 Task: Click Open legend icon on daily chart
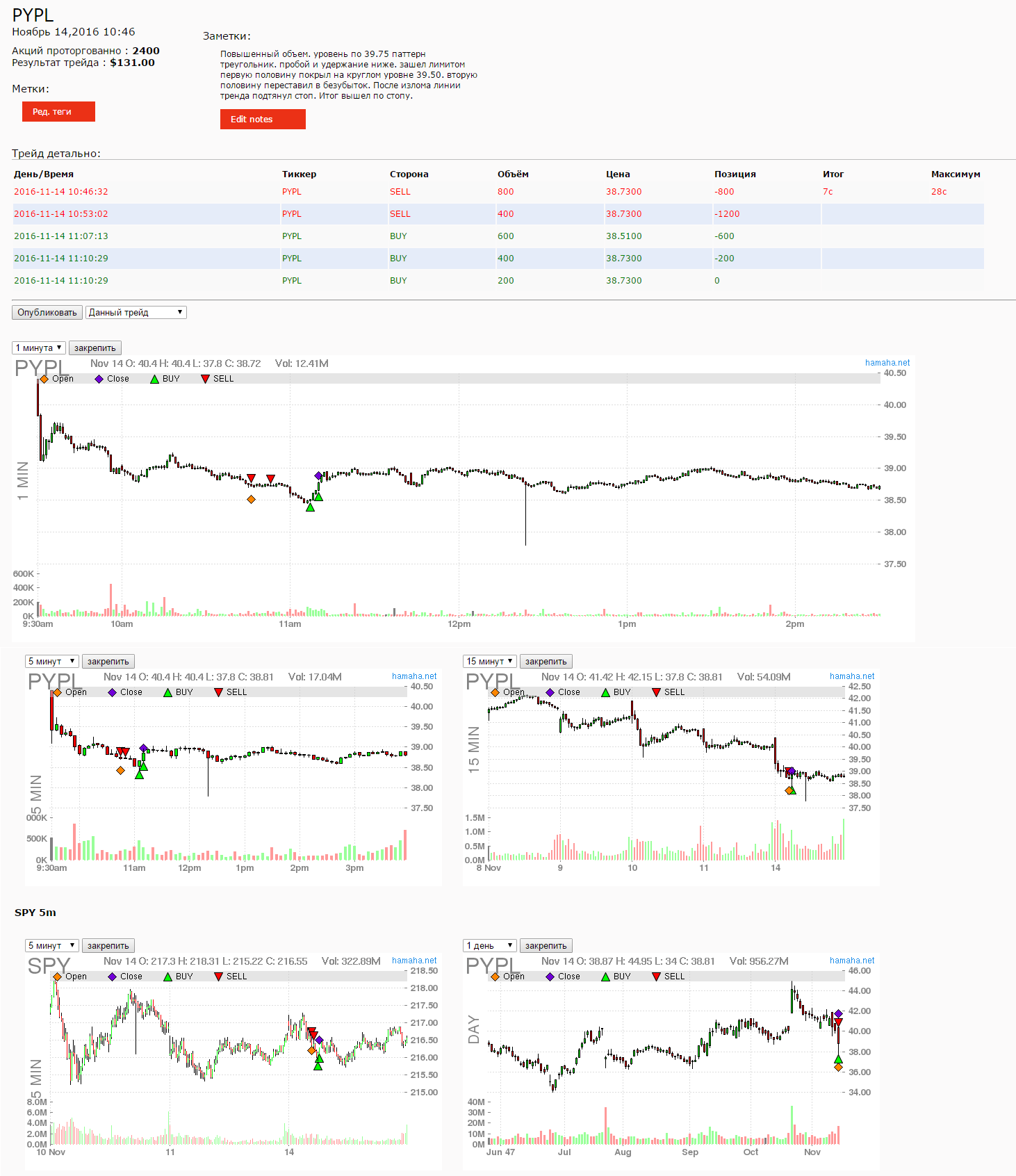[x=495, y=977]
